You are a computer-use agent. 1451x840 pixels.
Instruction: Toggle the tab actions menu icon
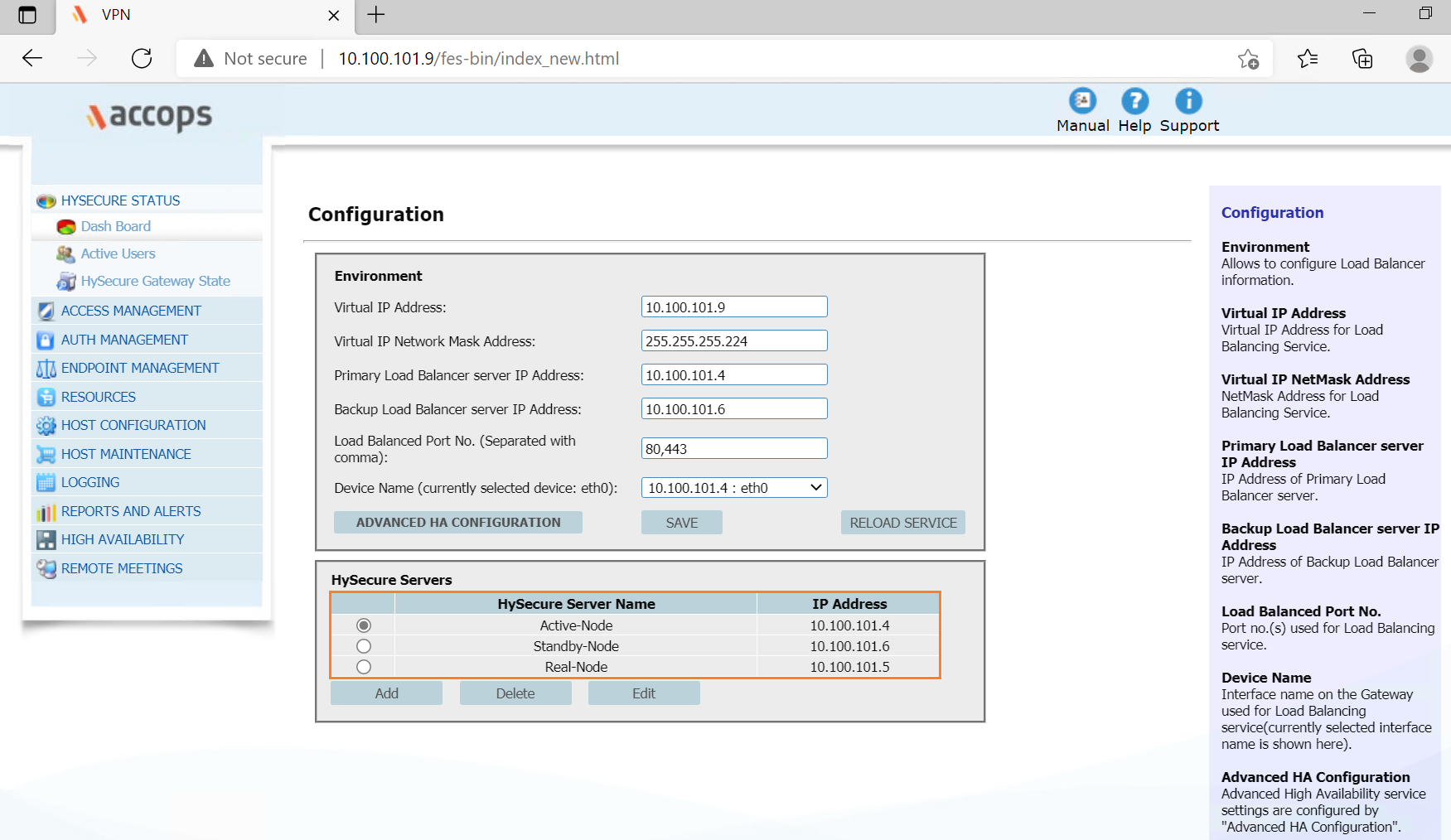coord(27,15)
